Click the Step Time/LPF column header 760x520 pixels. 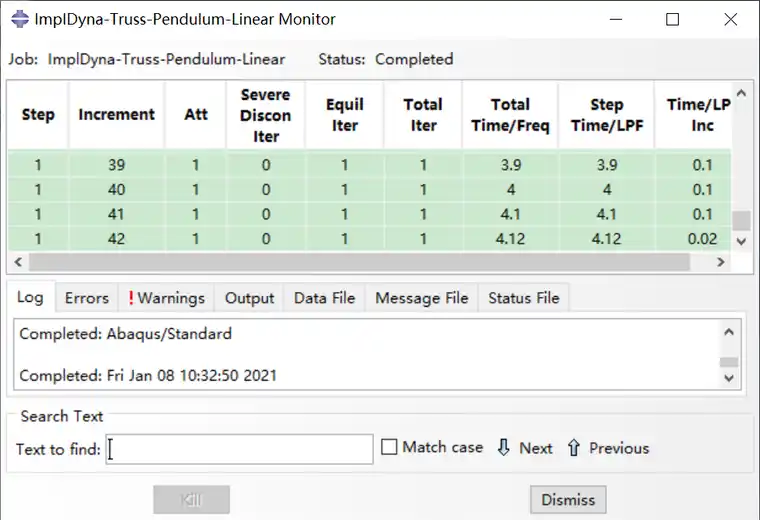coord(606,115)
